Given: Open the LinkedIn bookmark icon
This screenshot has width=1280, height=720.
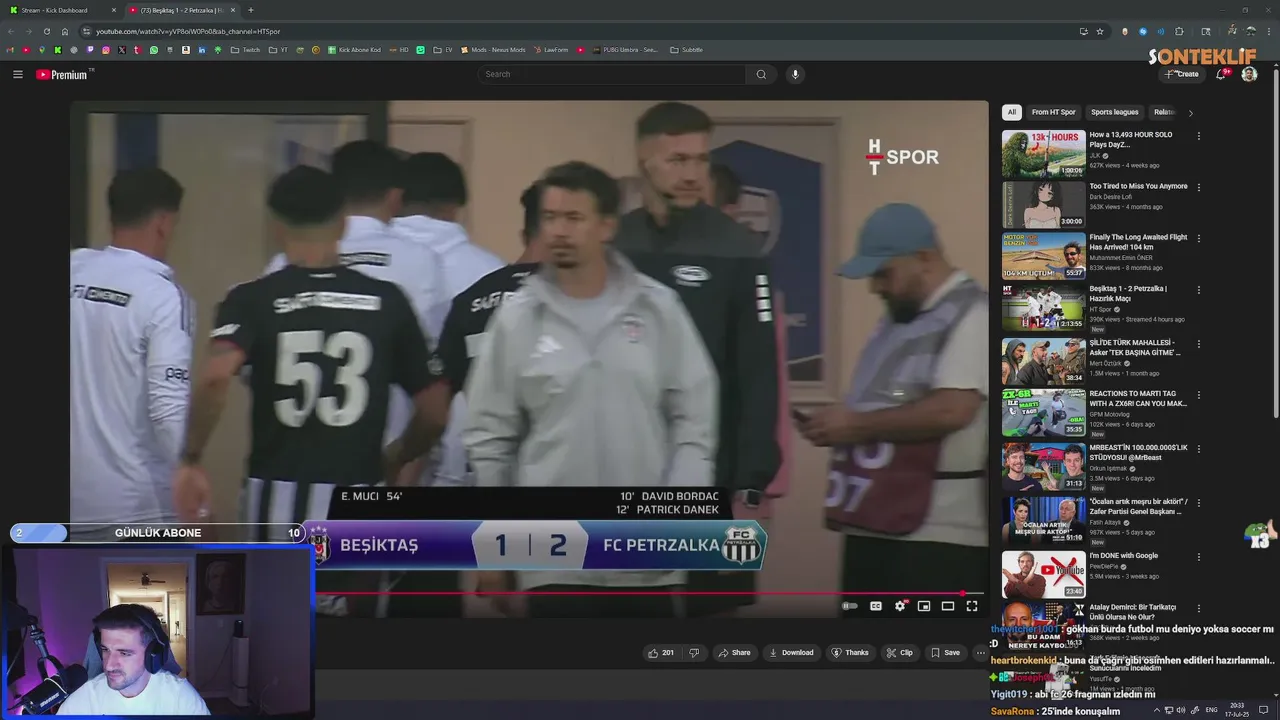Looking at the screenshot, I should click(202, 50).
